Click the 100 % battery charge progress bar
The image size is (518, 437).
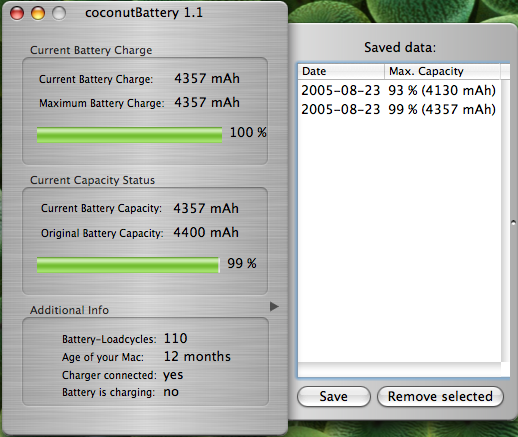(129, 135)
